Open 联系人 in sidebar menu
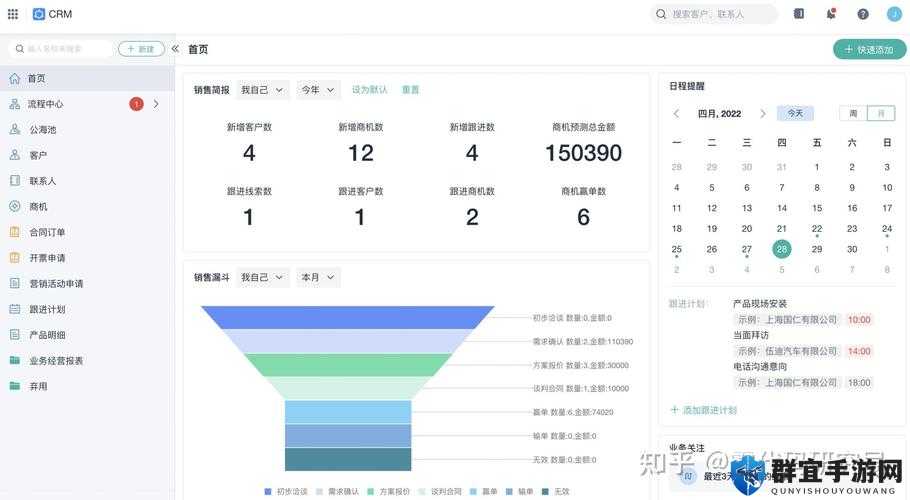 coord(87,180)
